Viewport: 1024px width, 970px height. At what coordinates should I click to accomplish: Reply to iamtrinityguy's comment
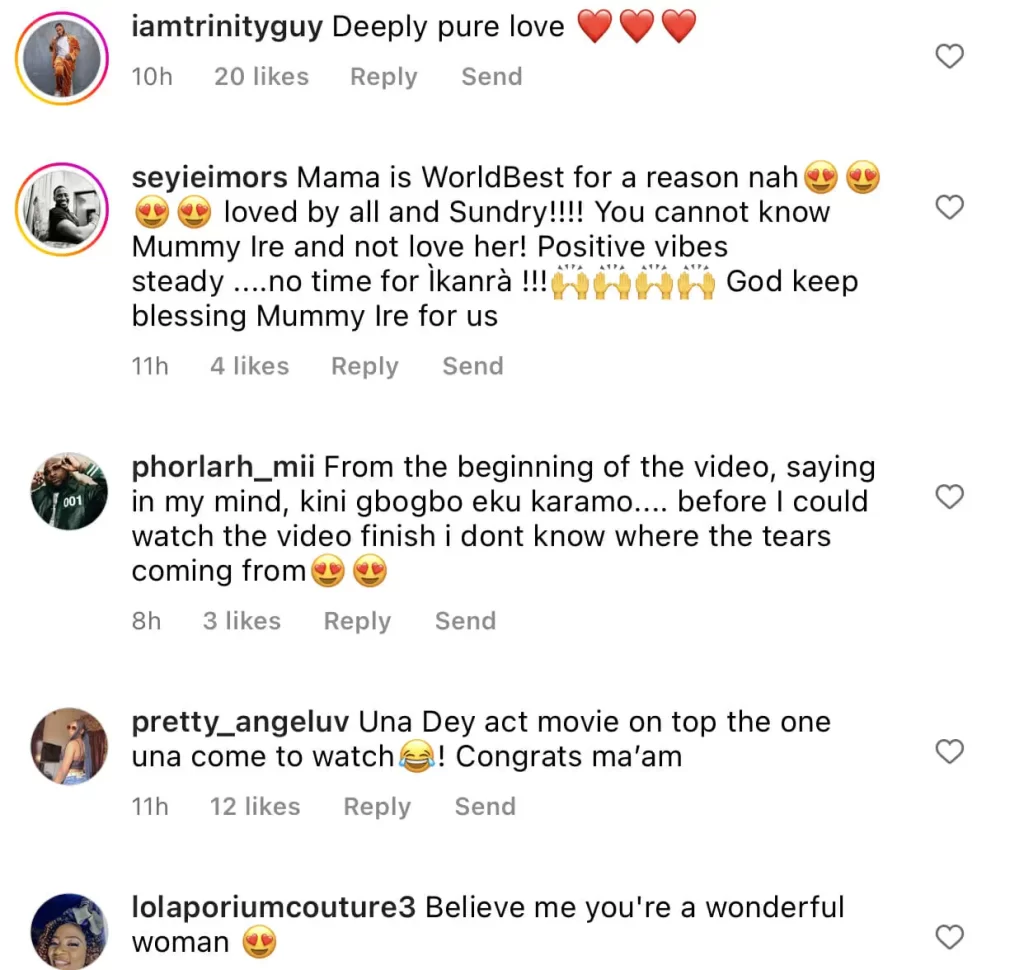tap(383, 76)
